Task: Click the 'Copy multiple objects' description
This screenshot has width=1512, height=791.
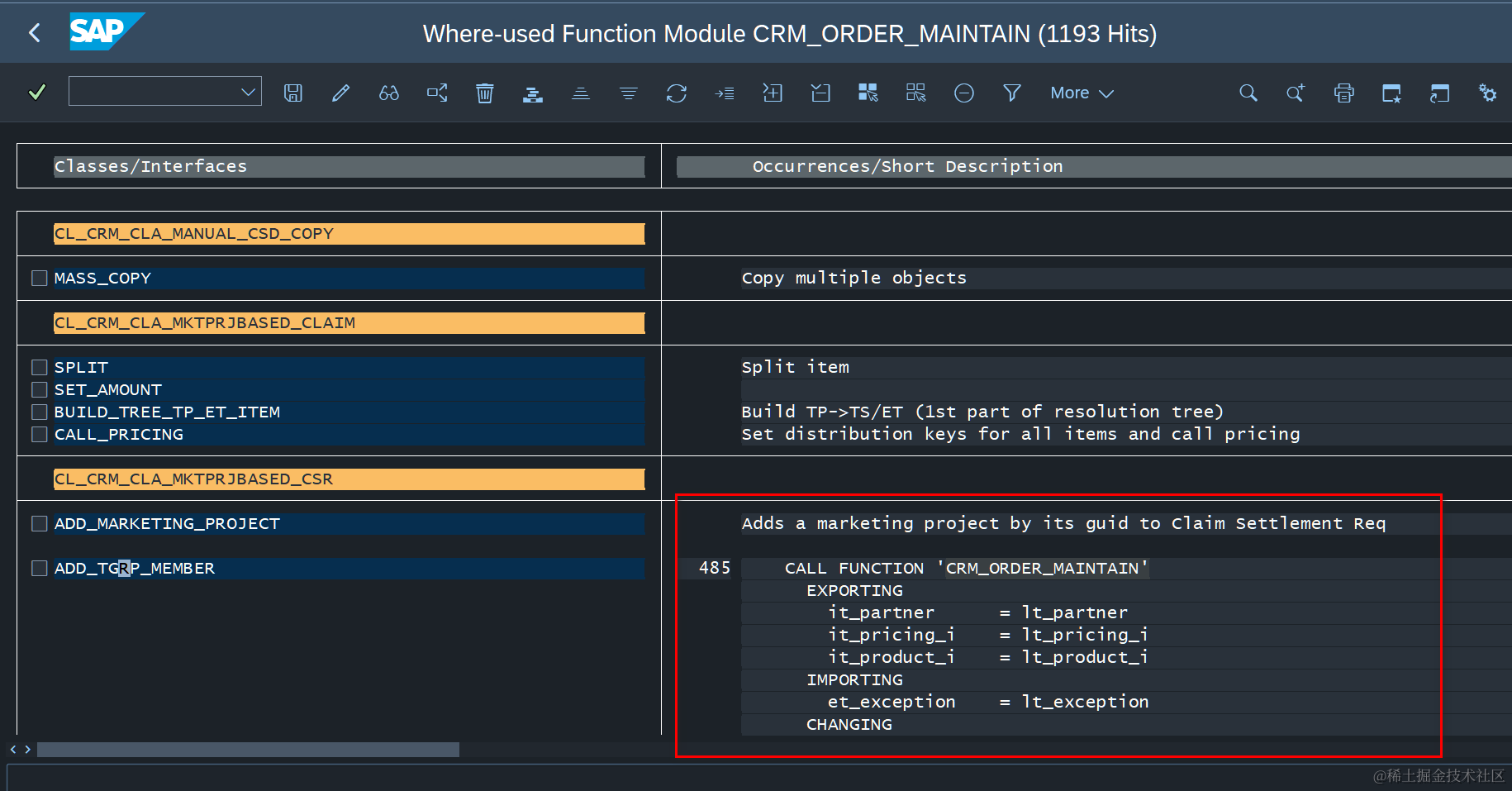Action: (x=853, y=278)
